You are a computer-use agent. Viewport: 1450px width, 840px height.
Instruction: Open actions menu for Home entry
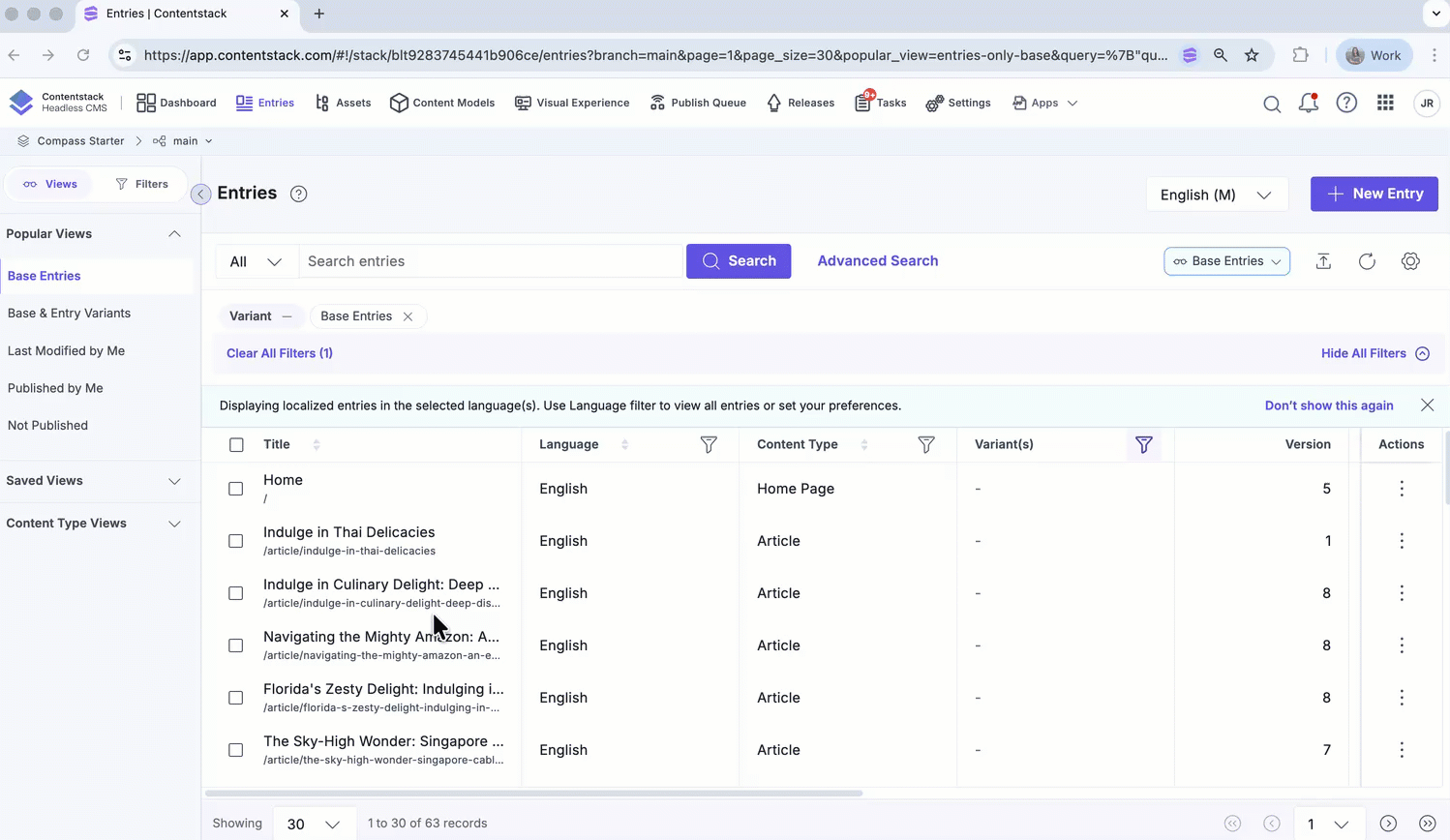click(x=1401, y=489)
